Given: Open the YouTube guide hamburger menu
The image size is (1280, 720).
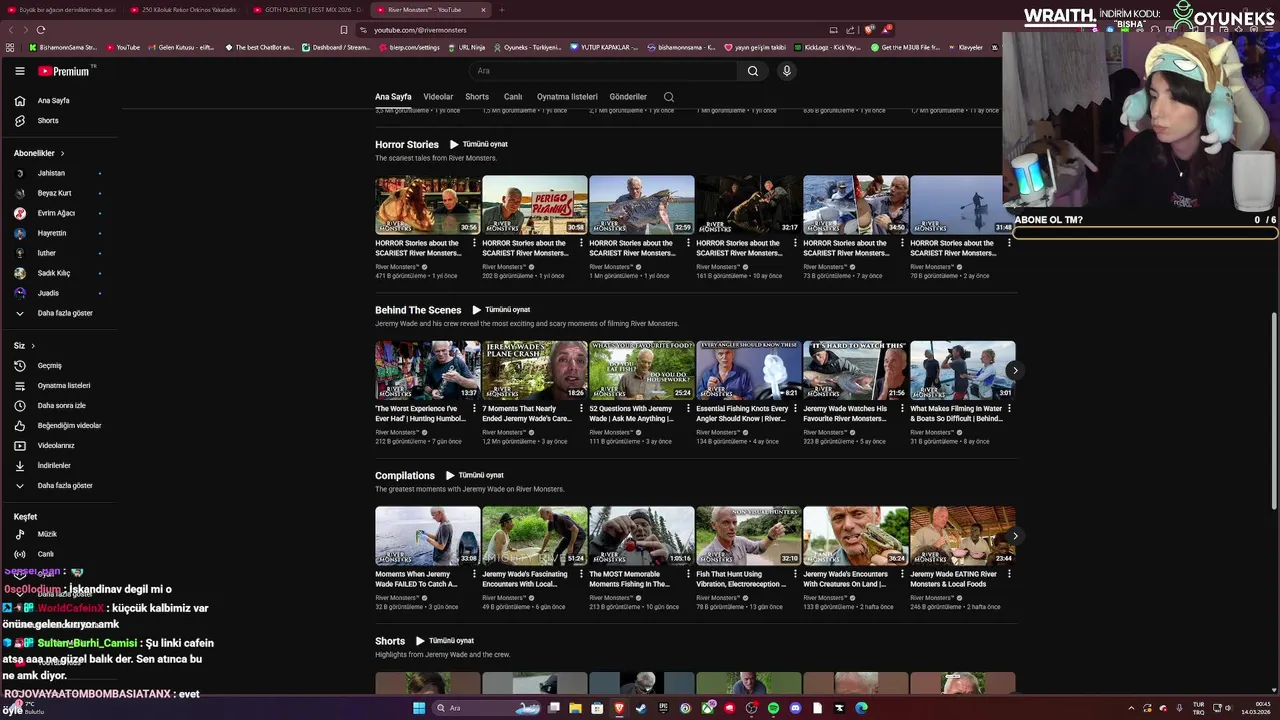Looking at the screenshot, I should click(x=19, y=71).
